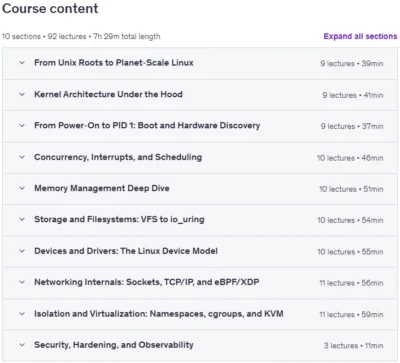Click Memory Management Deep Dive title
The image size is (400, 363).
(x=102, y=188)
